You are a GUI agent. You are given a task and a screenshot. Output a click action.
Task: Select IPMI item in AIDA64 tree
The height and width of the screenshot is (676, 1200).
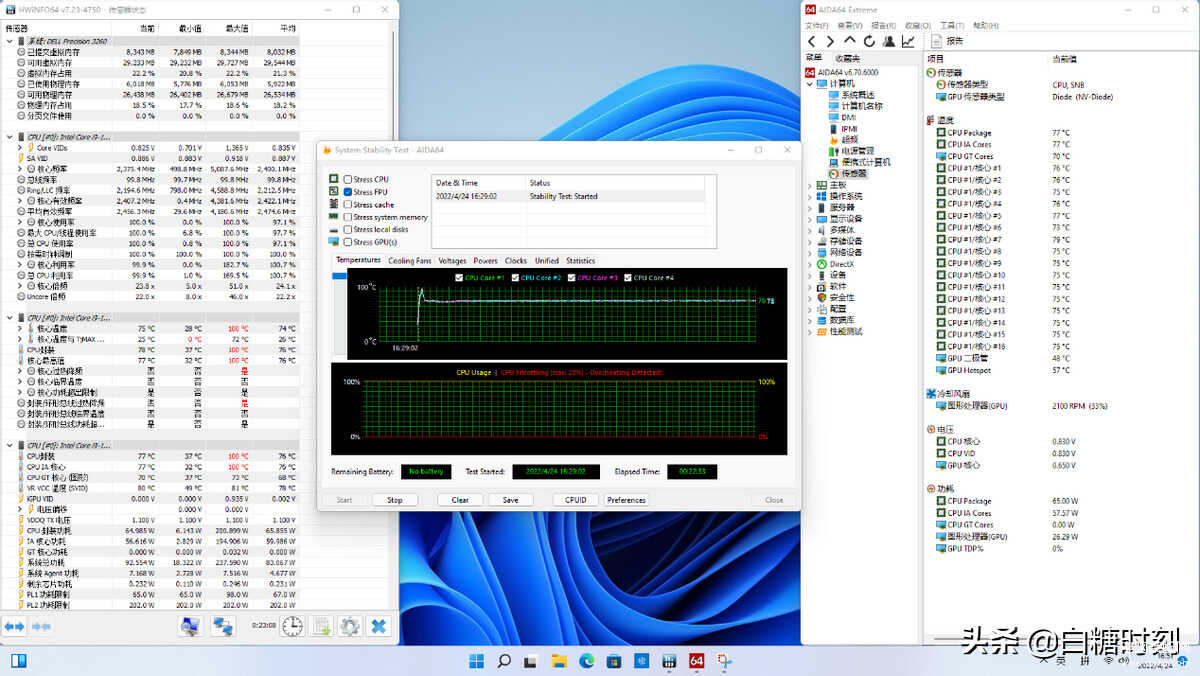click(x=843, y=128)
